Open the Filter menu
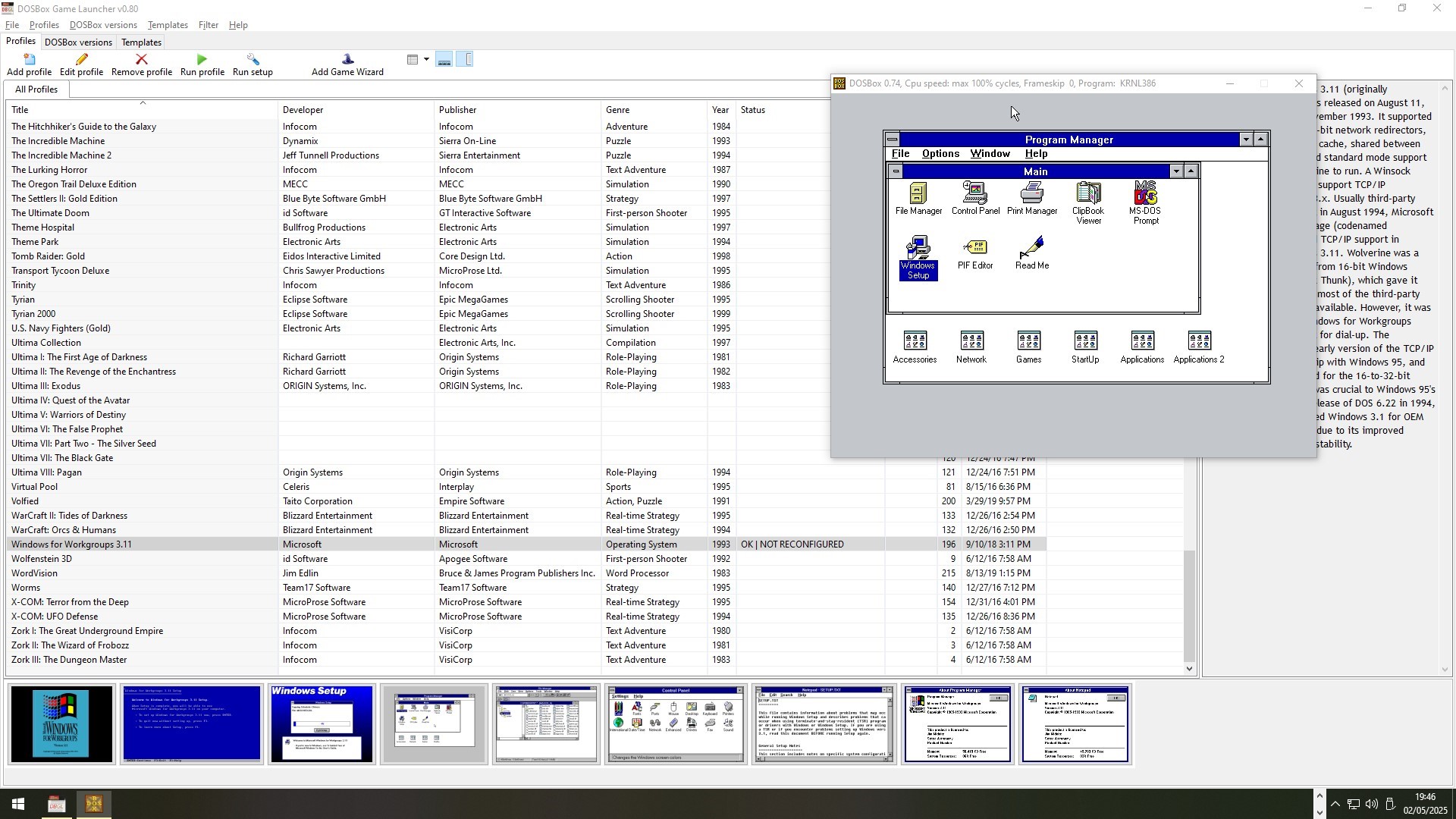 pos(208,25)
